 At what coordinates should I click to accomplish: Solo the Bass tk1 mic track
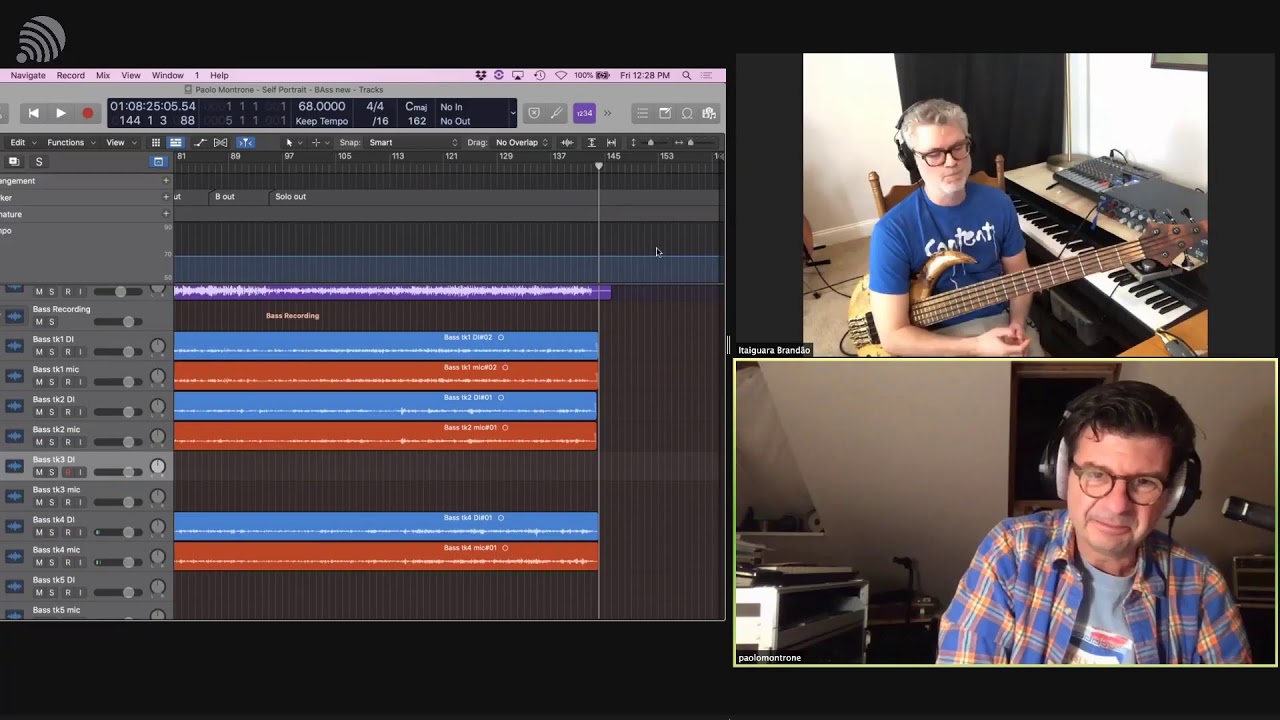coord(52,382)
